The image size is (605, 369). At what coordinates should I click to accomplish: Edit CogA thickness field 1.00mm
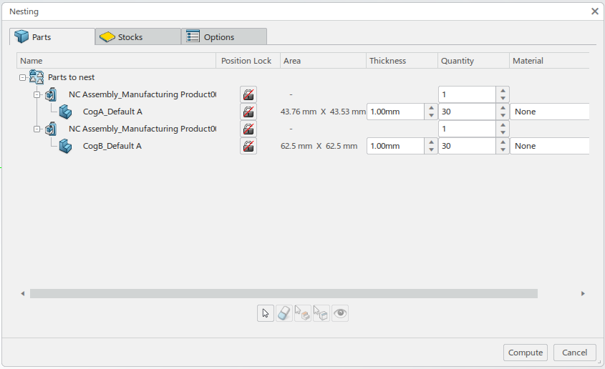(395, 112)
